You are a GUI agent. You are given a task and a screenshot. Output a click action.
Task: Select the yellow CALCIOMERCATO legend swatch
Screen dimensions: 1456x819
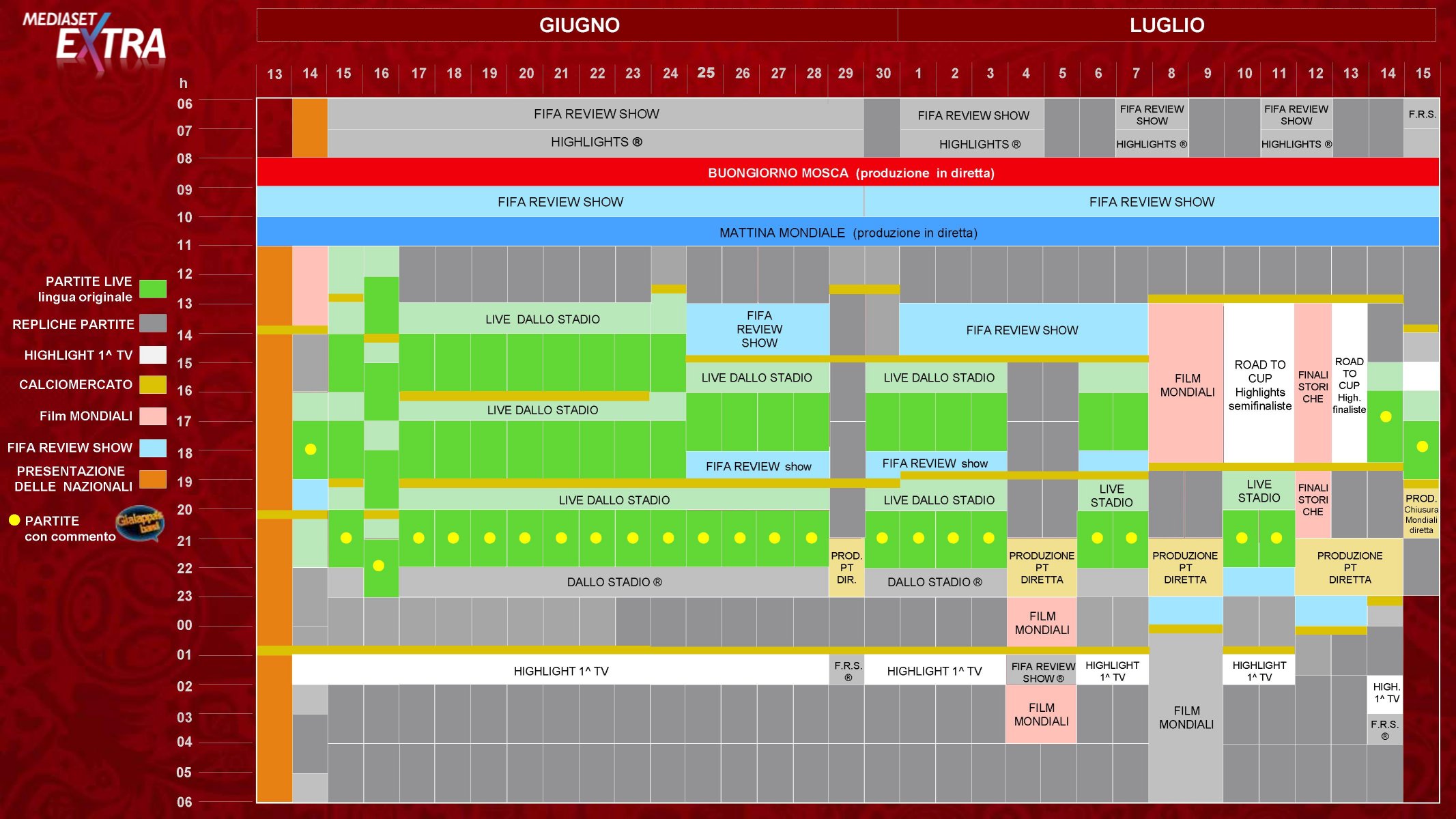[153, 384]
